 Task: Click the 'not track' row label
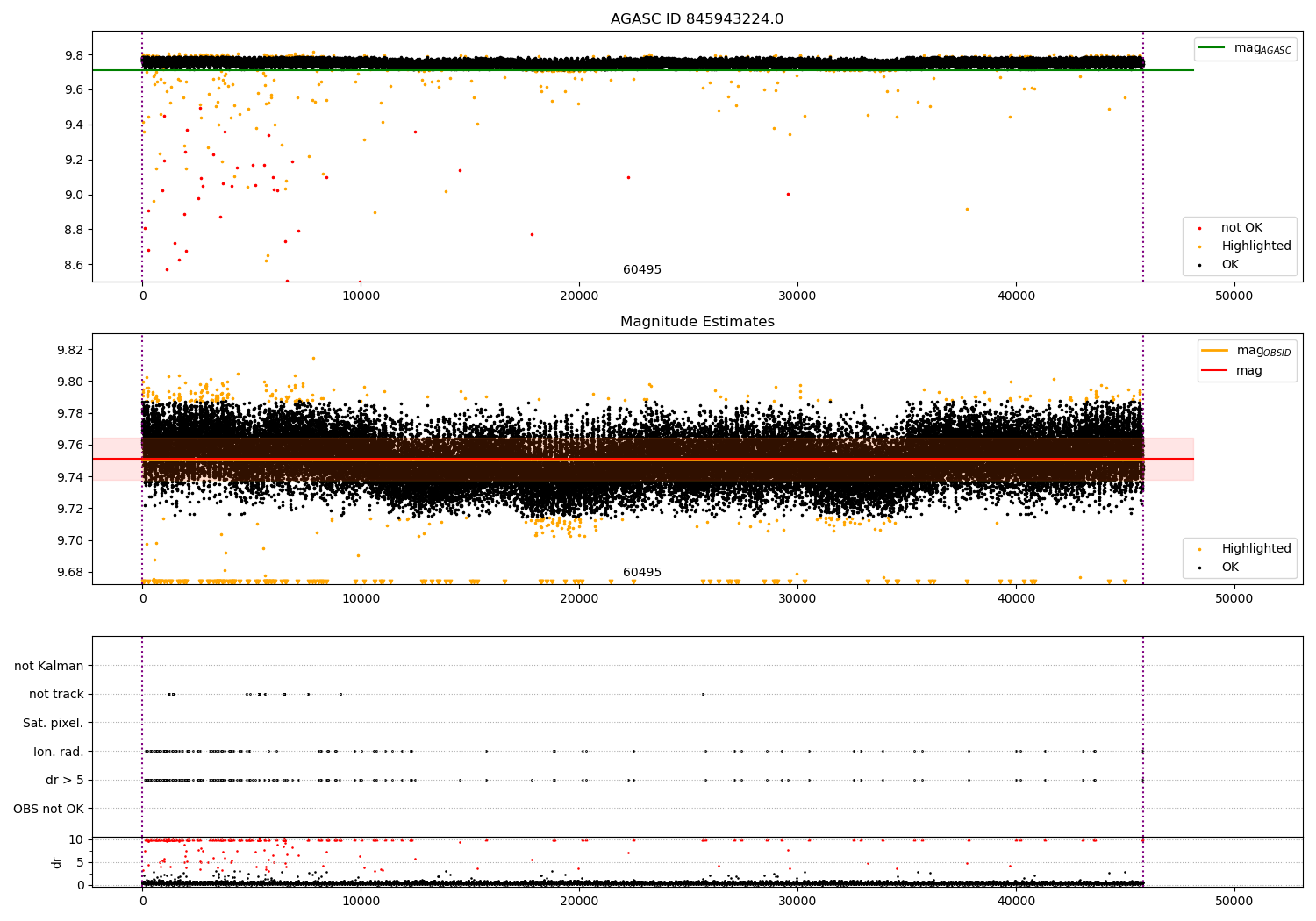coord(56,695)
